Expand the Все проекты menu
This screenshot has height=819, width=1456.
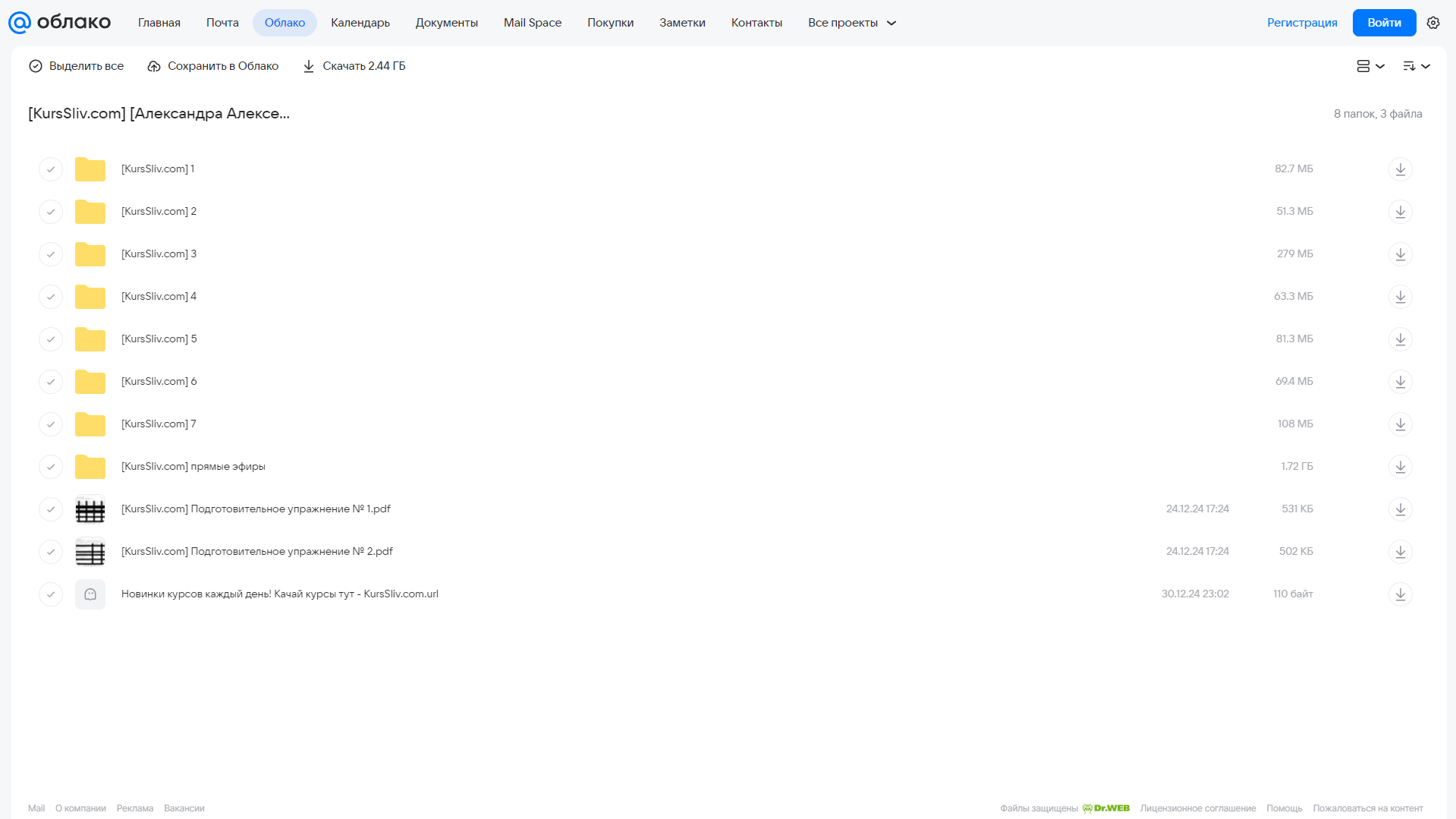851,23
